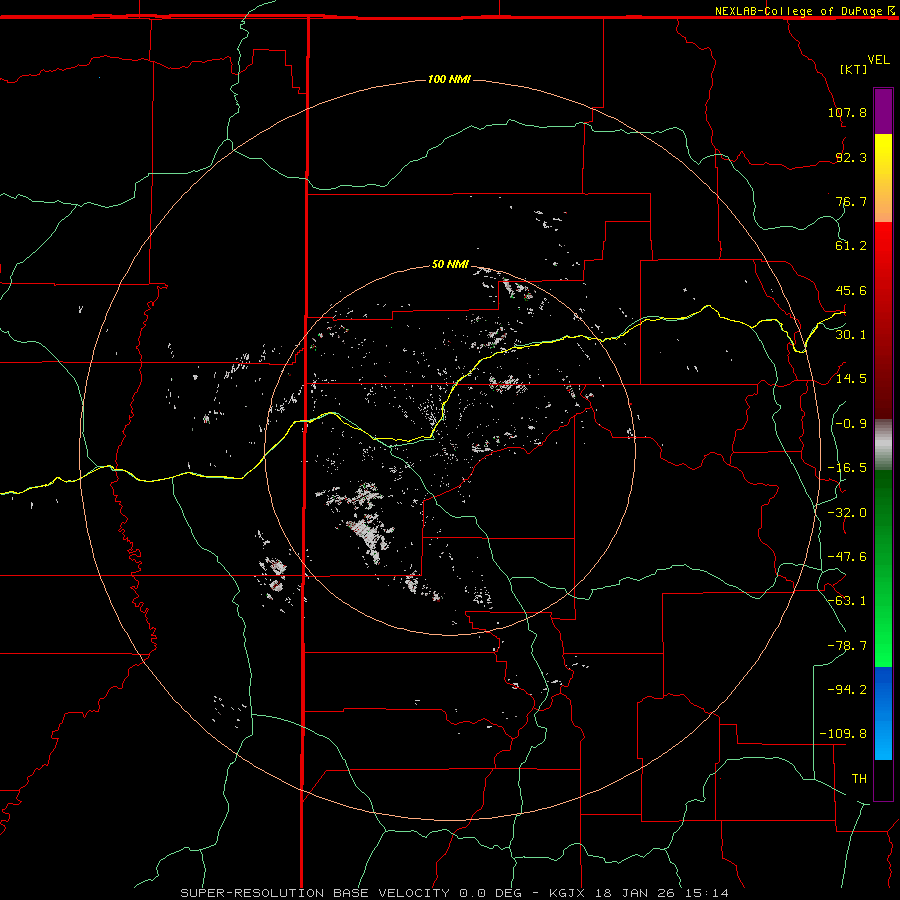The image size is (900, 900).
Task: Click the -63.1 velocity scale value
Action: click(847, 601)
